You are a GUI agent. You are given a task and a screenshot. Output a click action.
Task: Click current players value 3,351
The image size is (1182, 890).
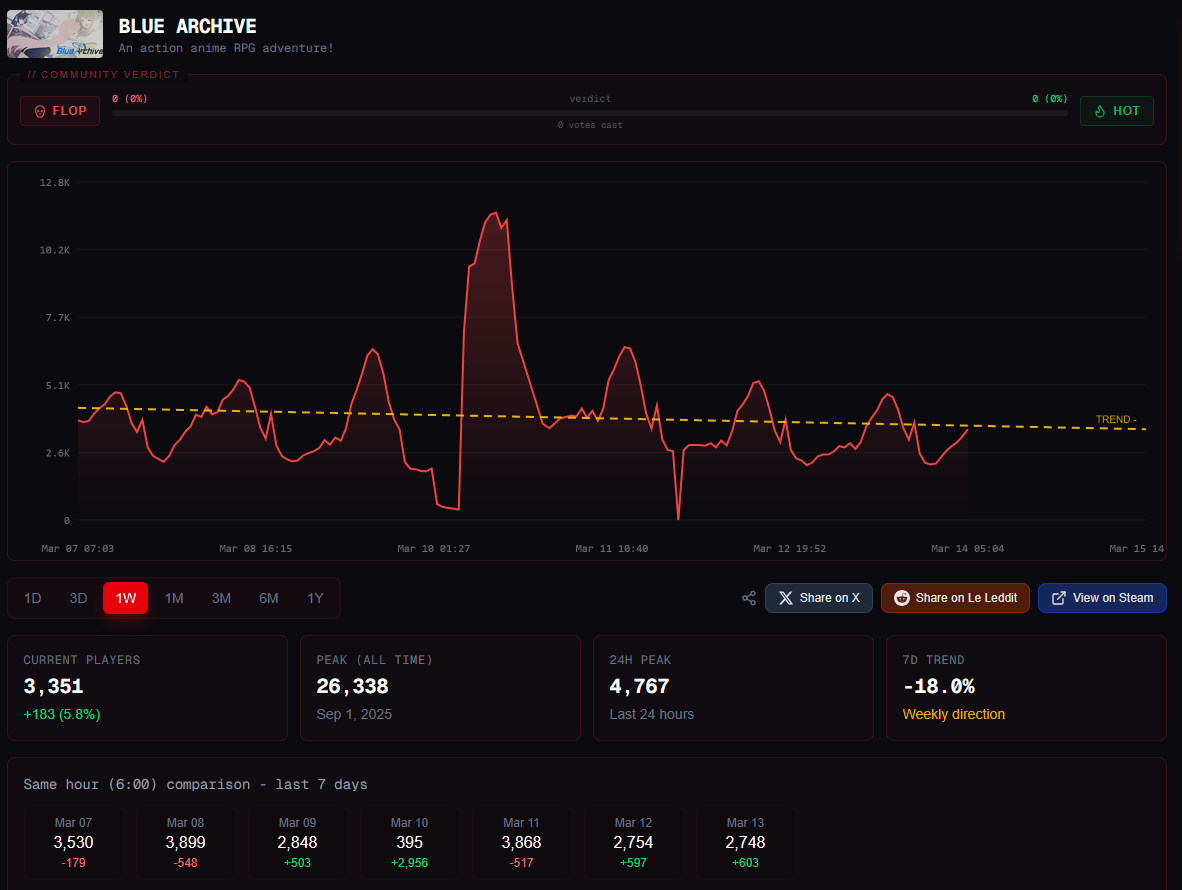point(54,687)
